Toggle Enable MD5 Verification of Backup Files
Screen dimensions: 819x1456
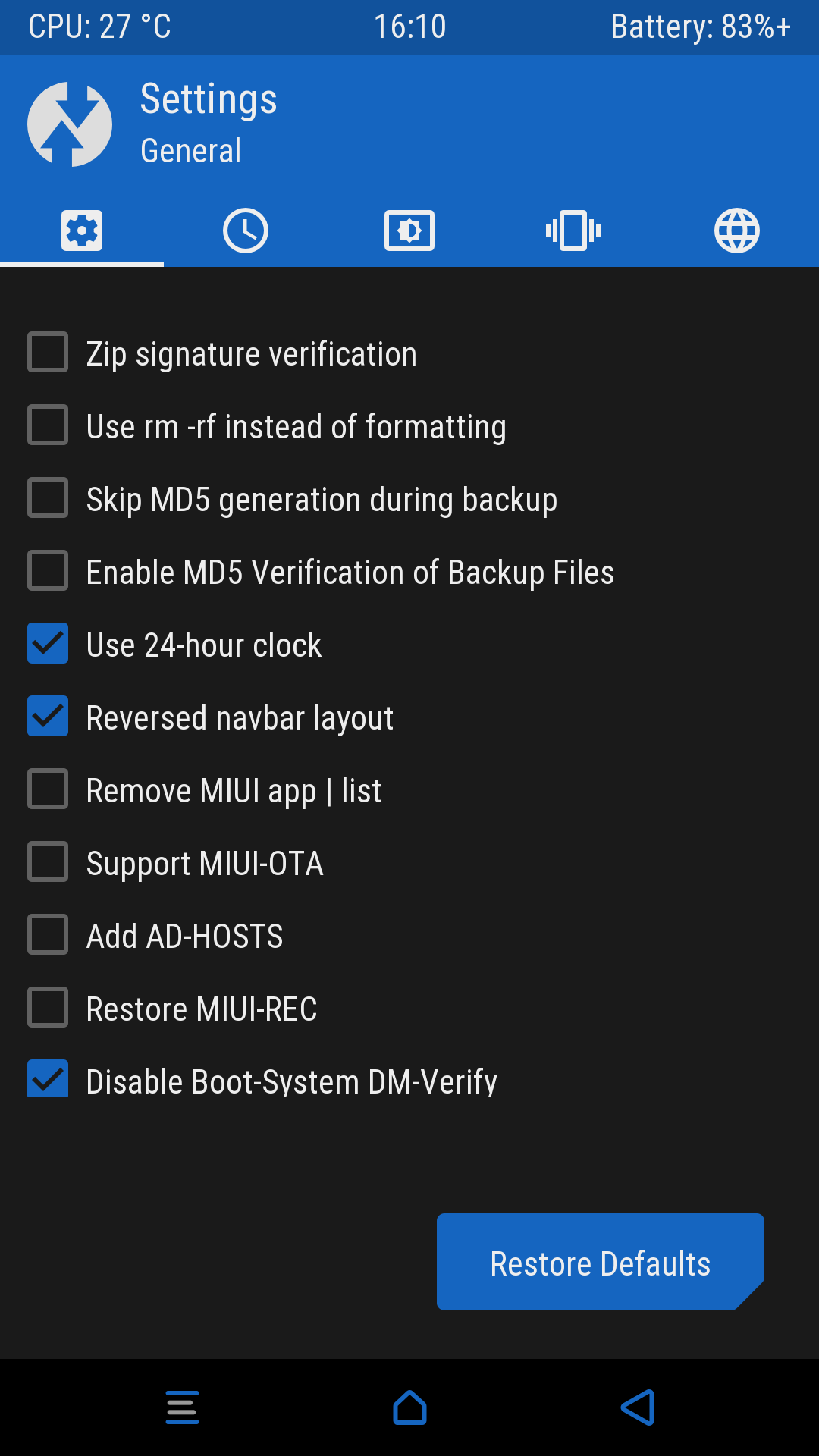(48, 570)
